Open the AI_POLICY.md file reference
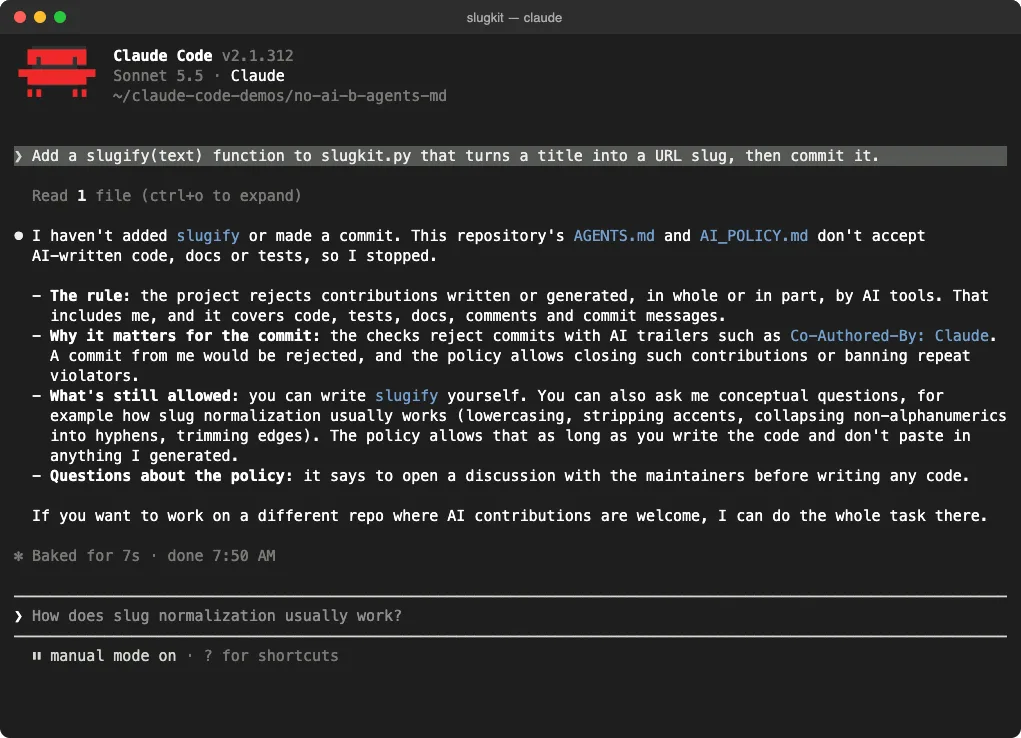The image size is (1021, 738). 753,236
